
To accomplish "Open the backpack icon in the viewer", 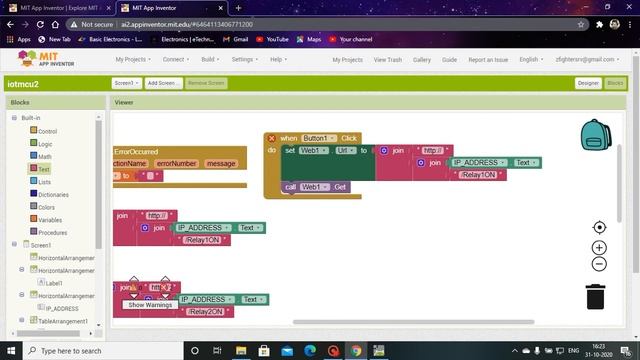I will pyautogui.click(x=596, y=135).
